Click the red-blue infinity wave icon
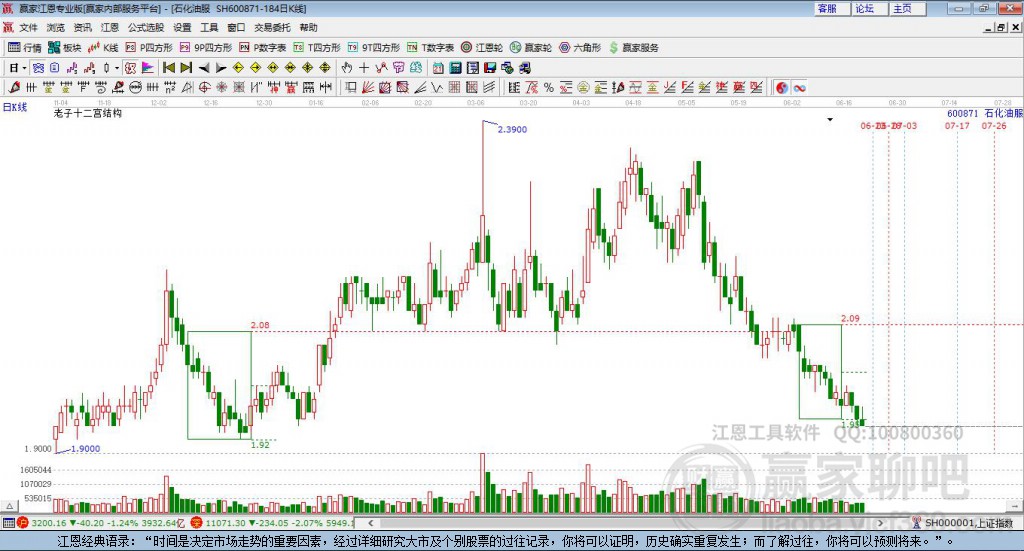 click(799, 87)
